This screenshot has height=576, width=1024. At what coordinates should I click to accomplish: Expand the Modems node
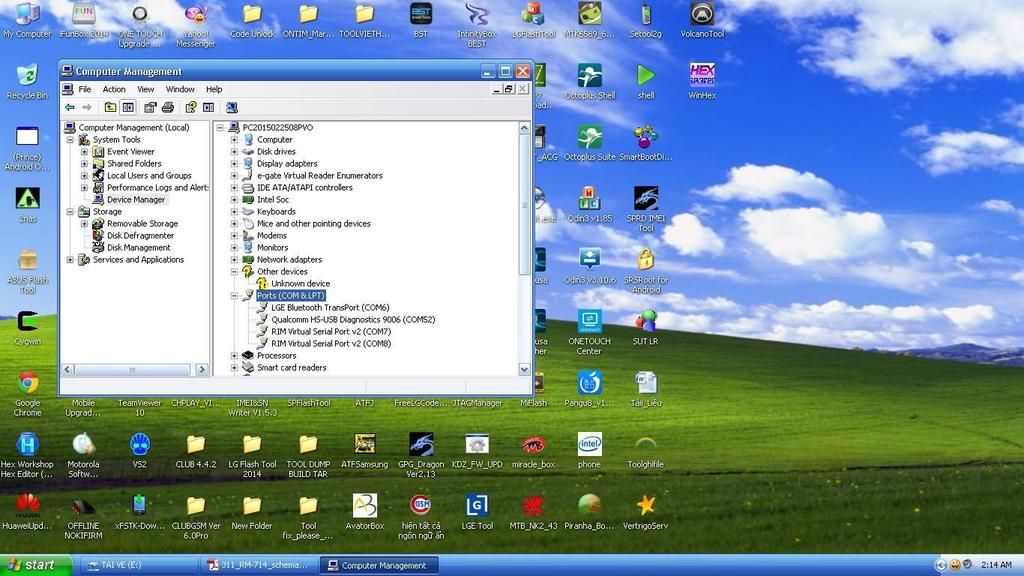234,236
